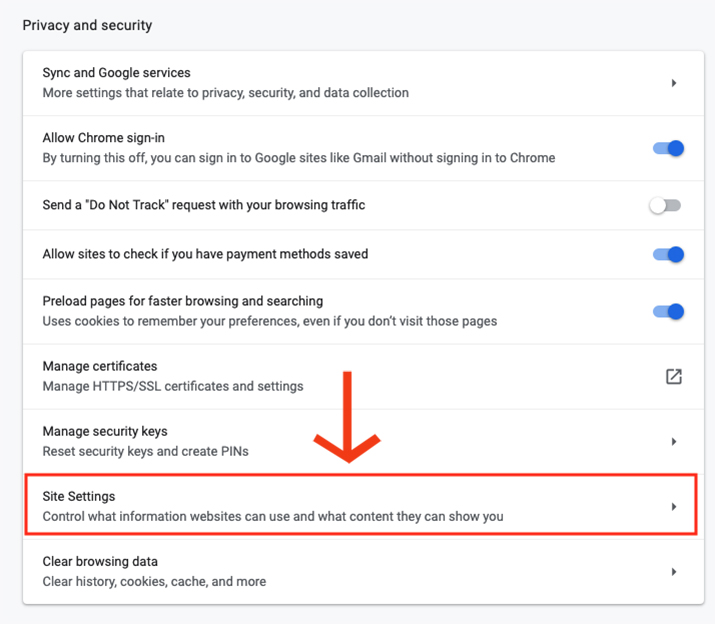Click the Privacy and security heading
The image size is (715, 624).
click(87, 26)
